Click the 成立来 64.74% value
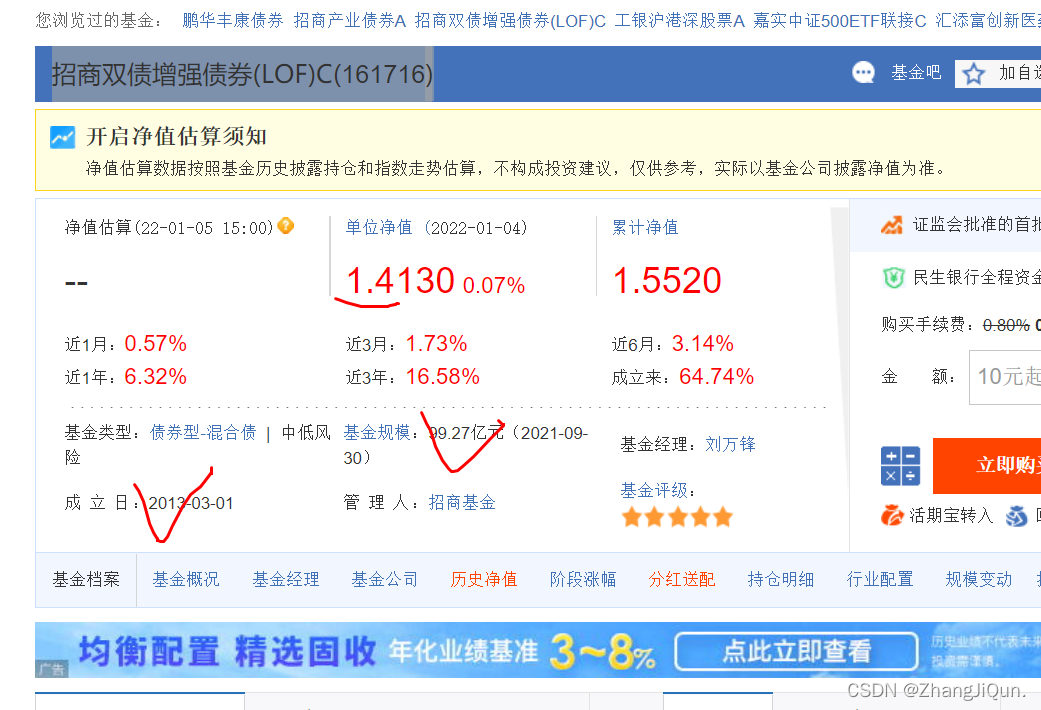 [x=716, y=377]
